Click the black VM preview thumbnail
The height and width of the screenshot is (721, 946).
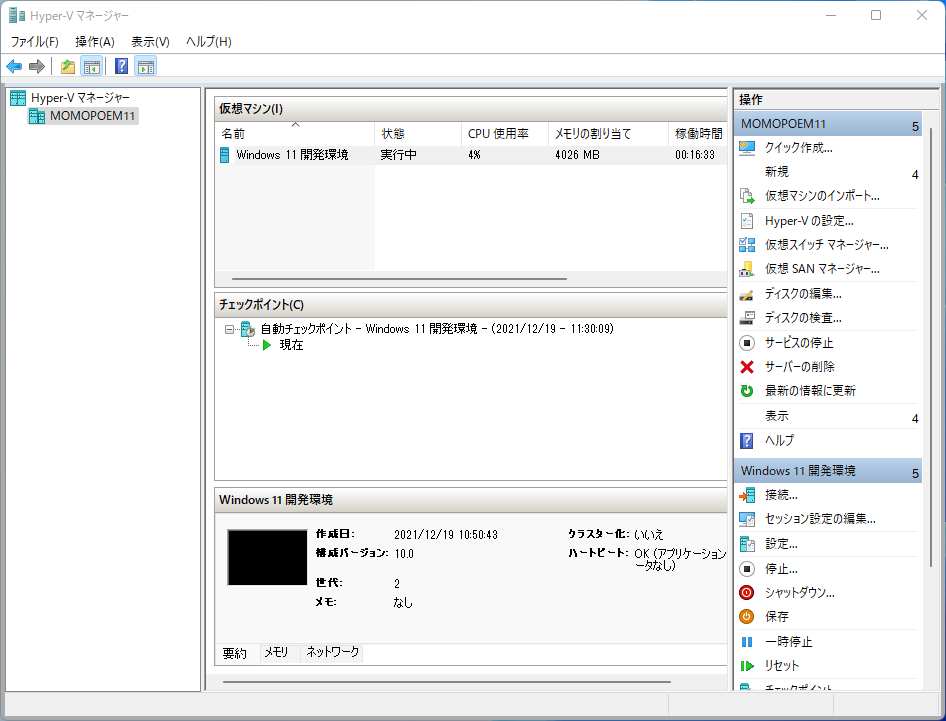coord(267,557)
